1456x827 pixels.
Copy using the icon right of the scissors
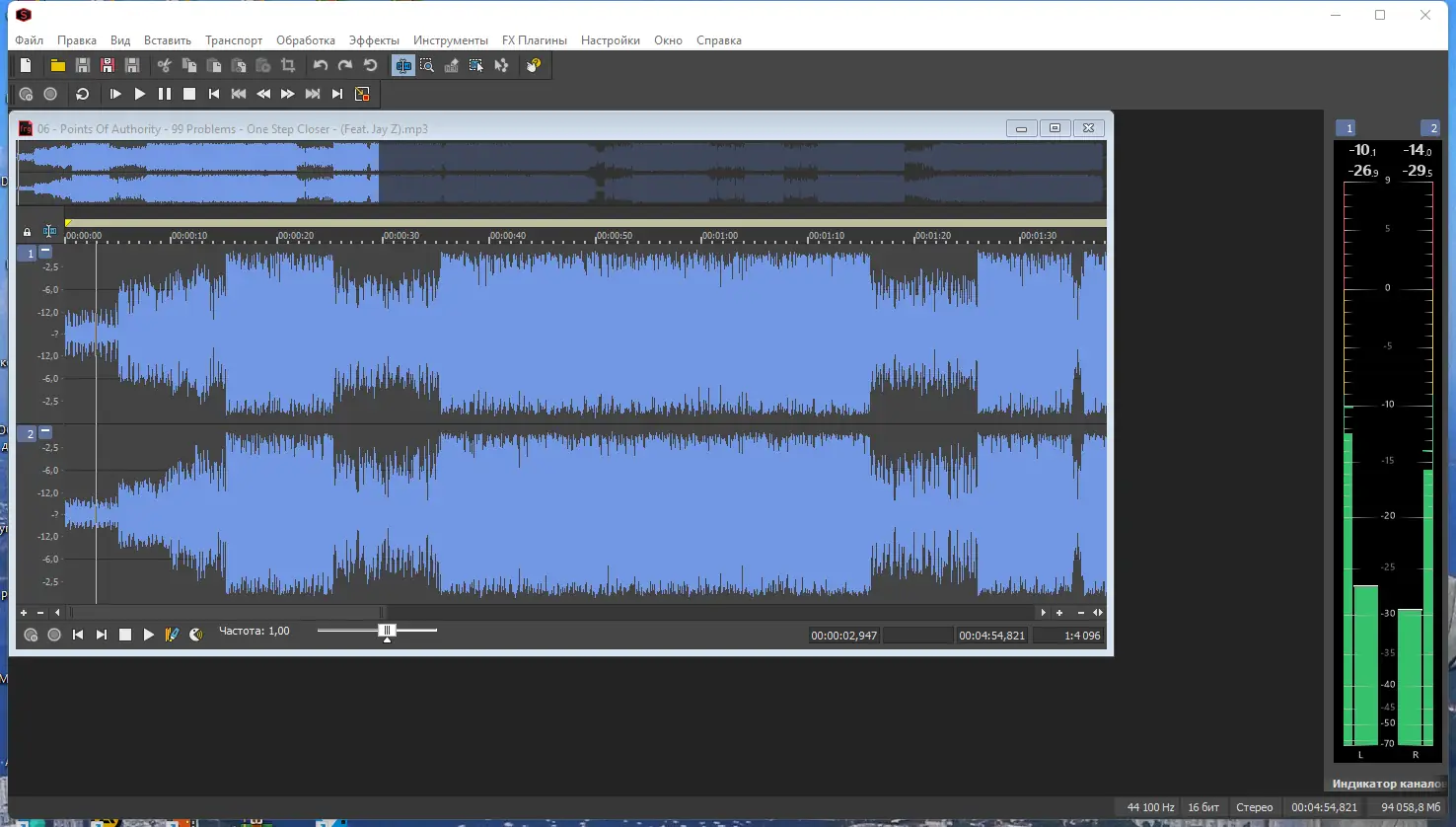click(189, 65)
